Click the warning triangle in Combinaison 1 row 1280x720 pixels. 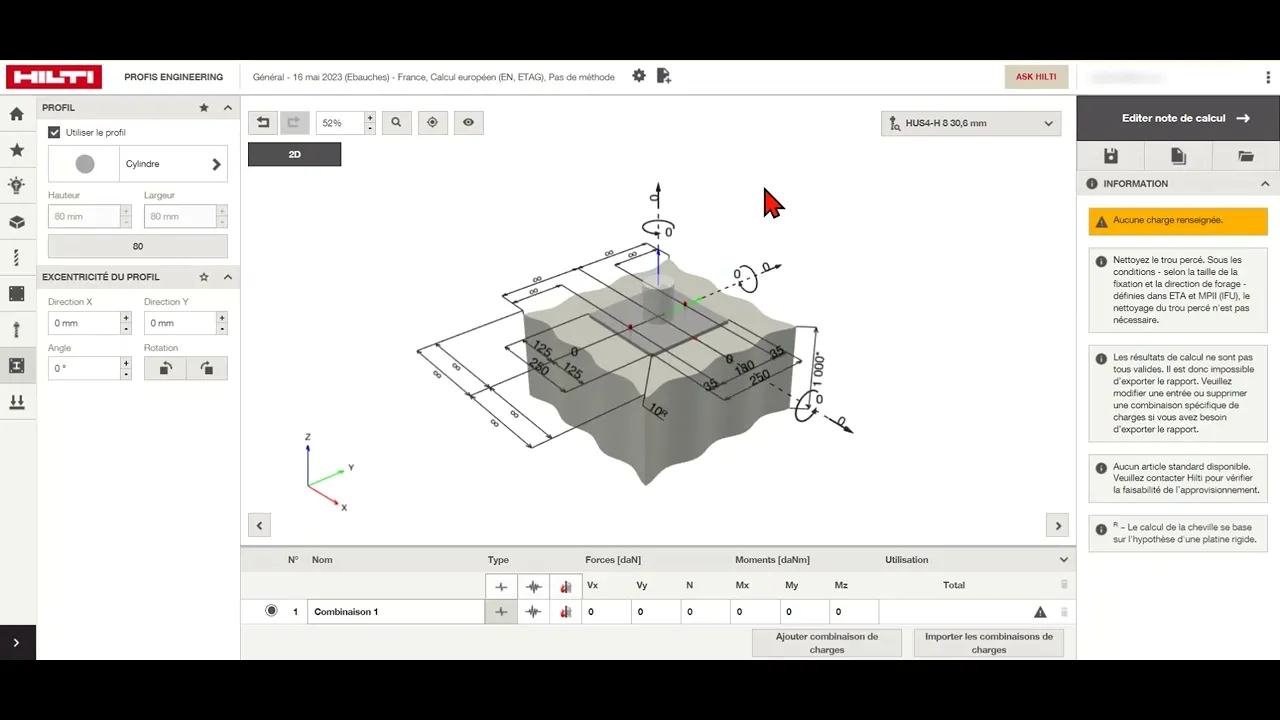tap(1040, 612)
